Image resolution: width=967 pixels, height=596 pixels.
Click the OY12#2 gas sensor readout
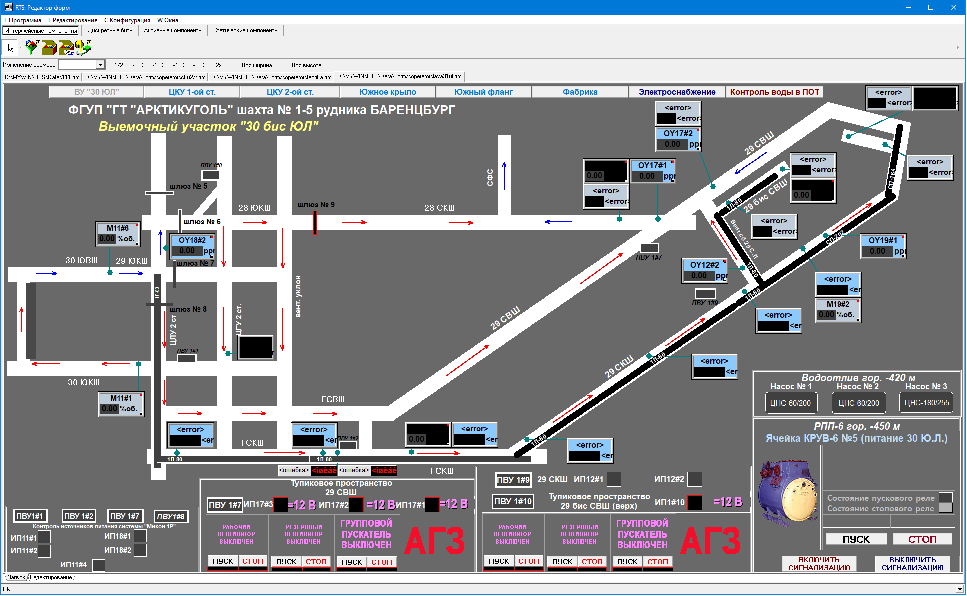coord(705,270)
